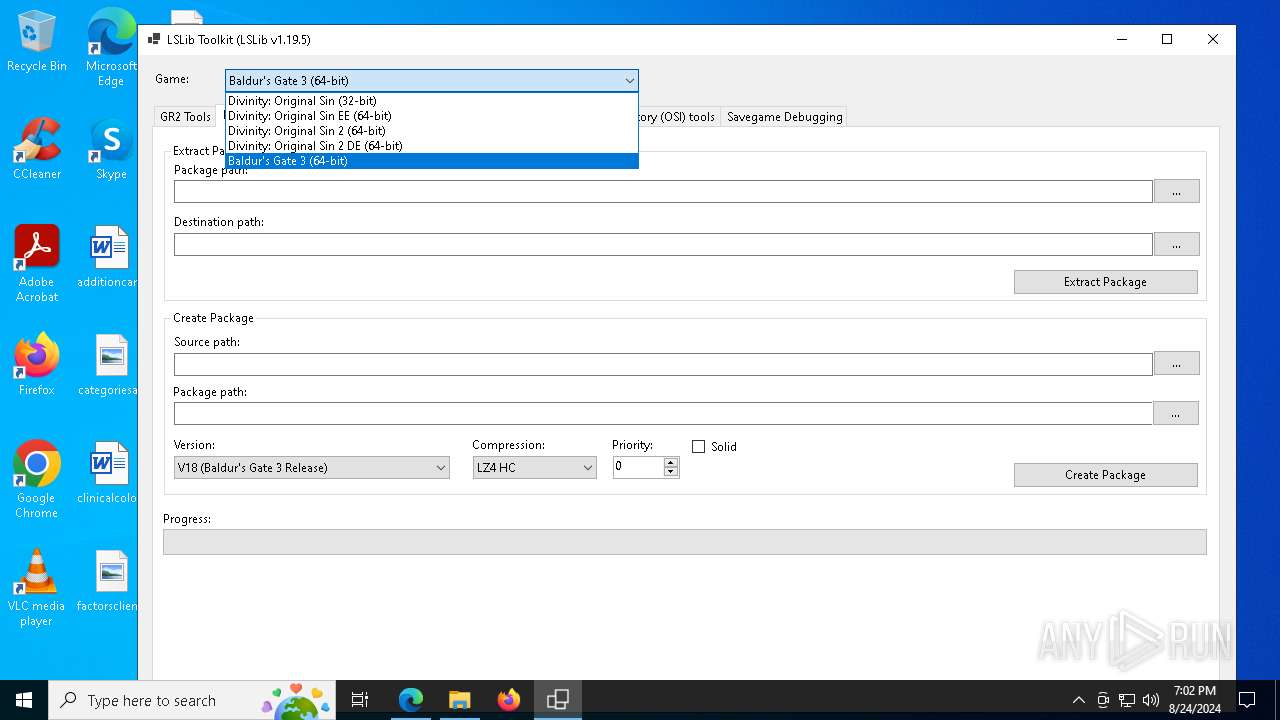Open the notification center icon
Viewport: 1280px width, 720px height.
tap(1246, 700)
